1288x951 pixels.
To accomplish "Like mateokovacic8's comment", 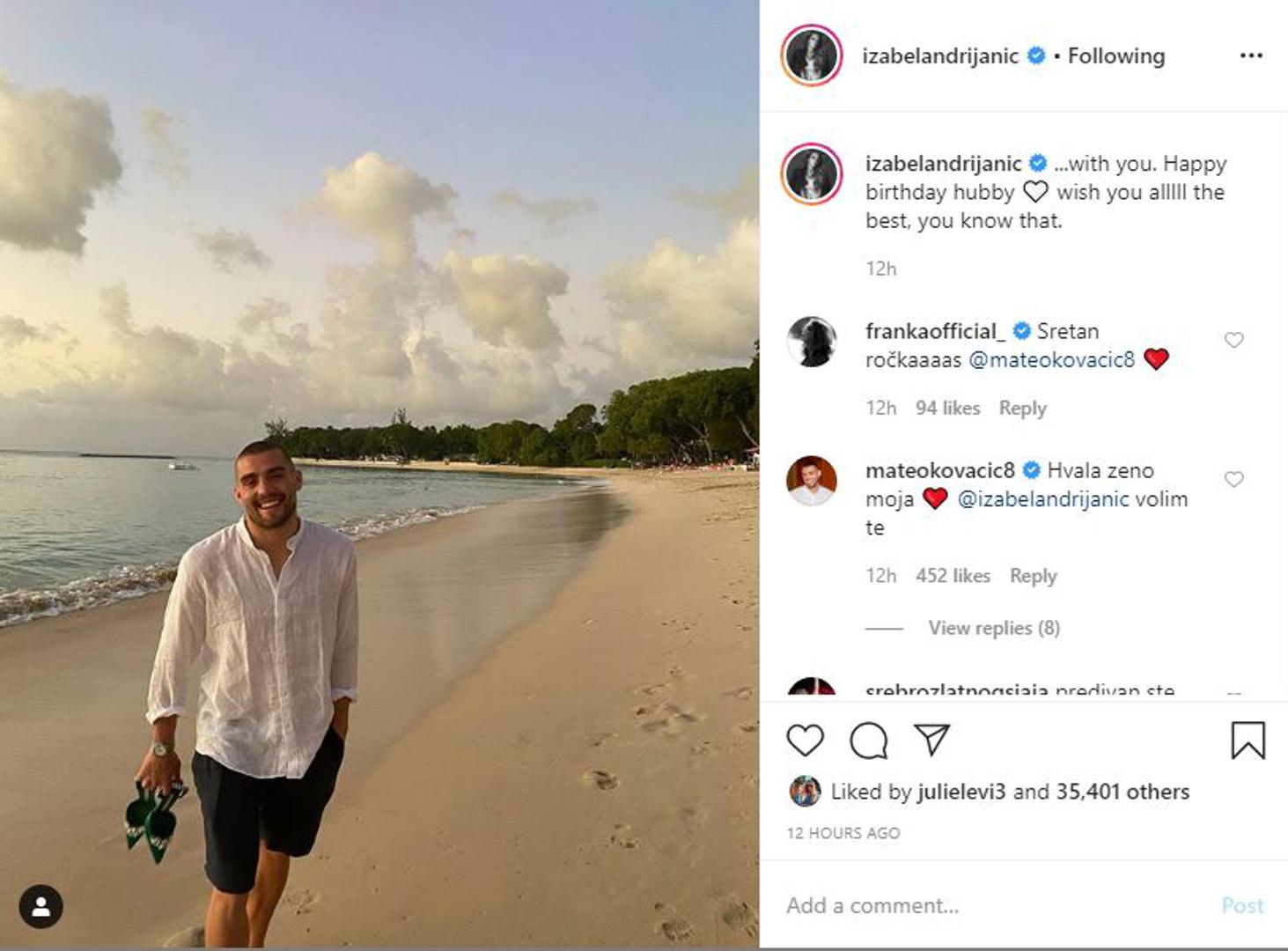I will [1234, 479].
